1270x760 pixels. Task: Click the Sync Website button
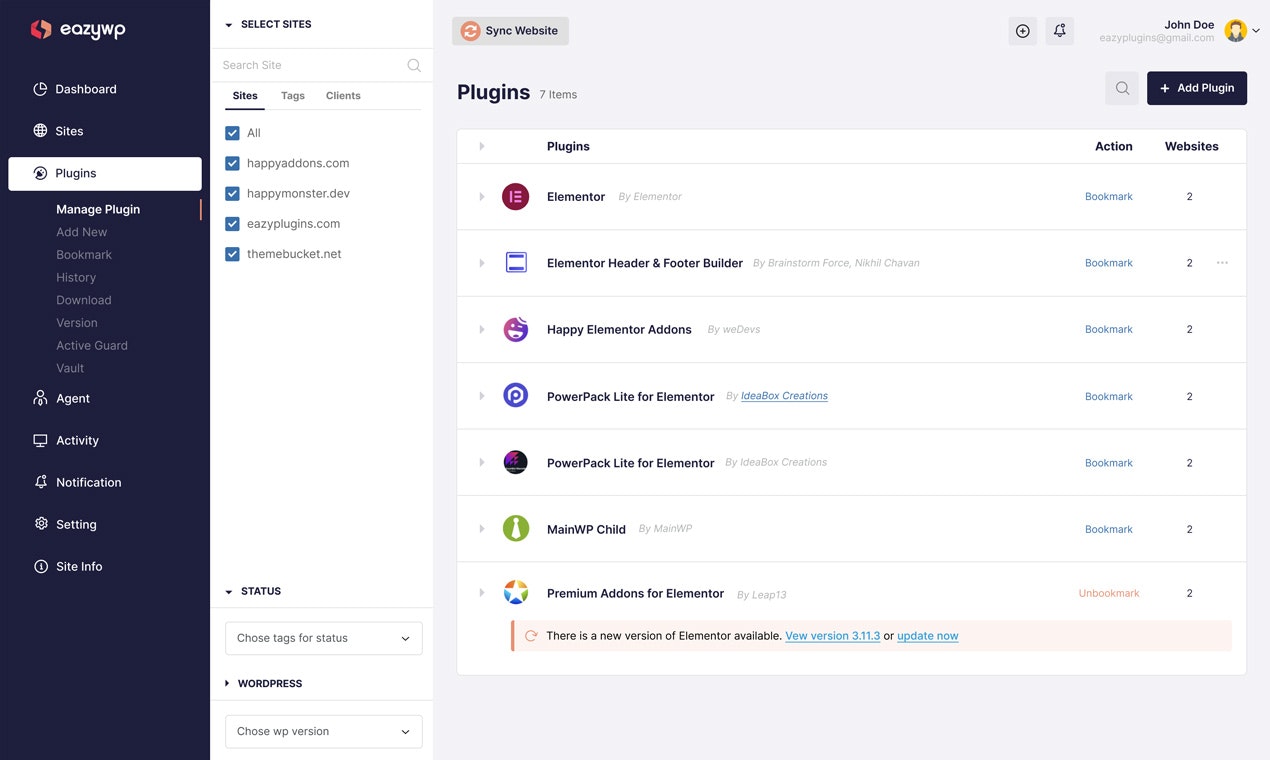click(510, 31)
